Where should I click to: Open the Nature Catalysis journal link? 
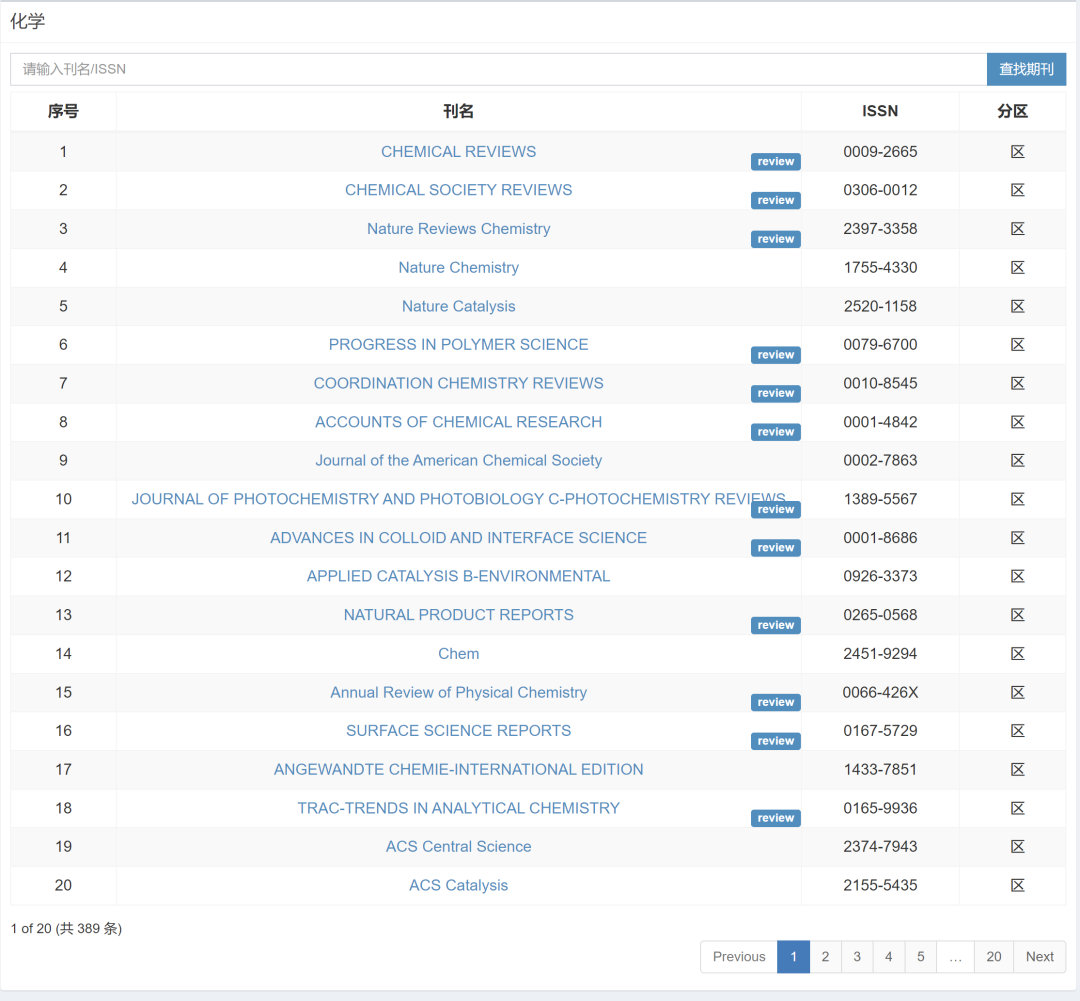click(x=458, y=307)
